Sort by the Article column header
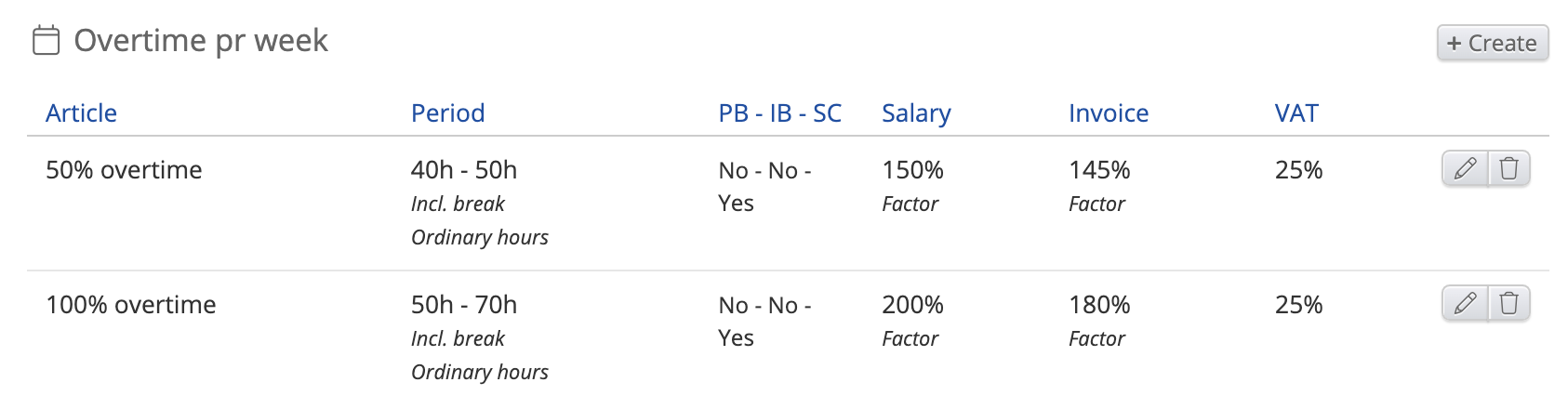 point(81,113)
